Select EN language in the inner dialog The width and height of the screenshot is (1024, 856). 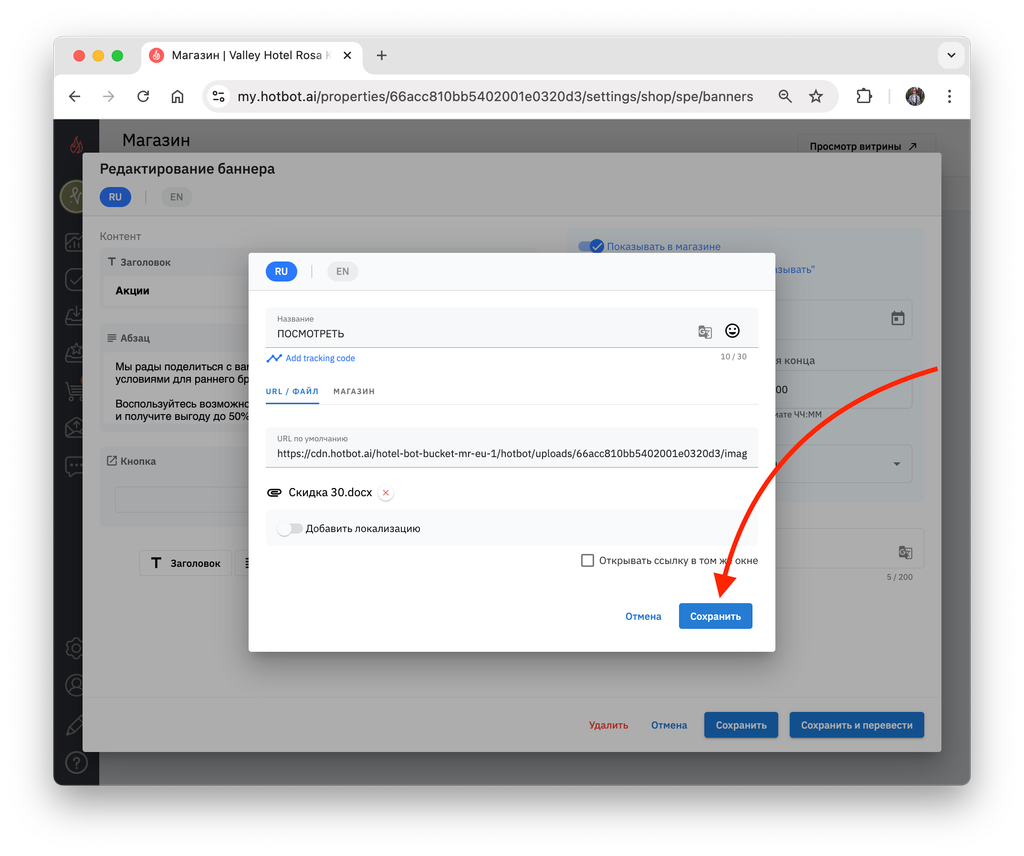point(342,272)
